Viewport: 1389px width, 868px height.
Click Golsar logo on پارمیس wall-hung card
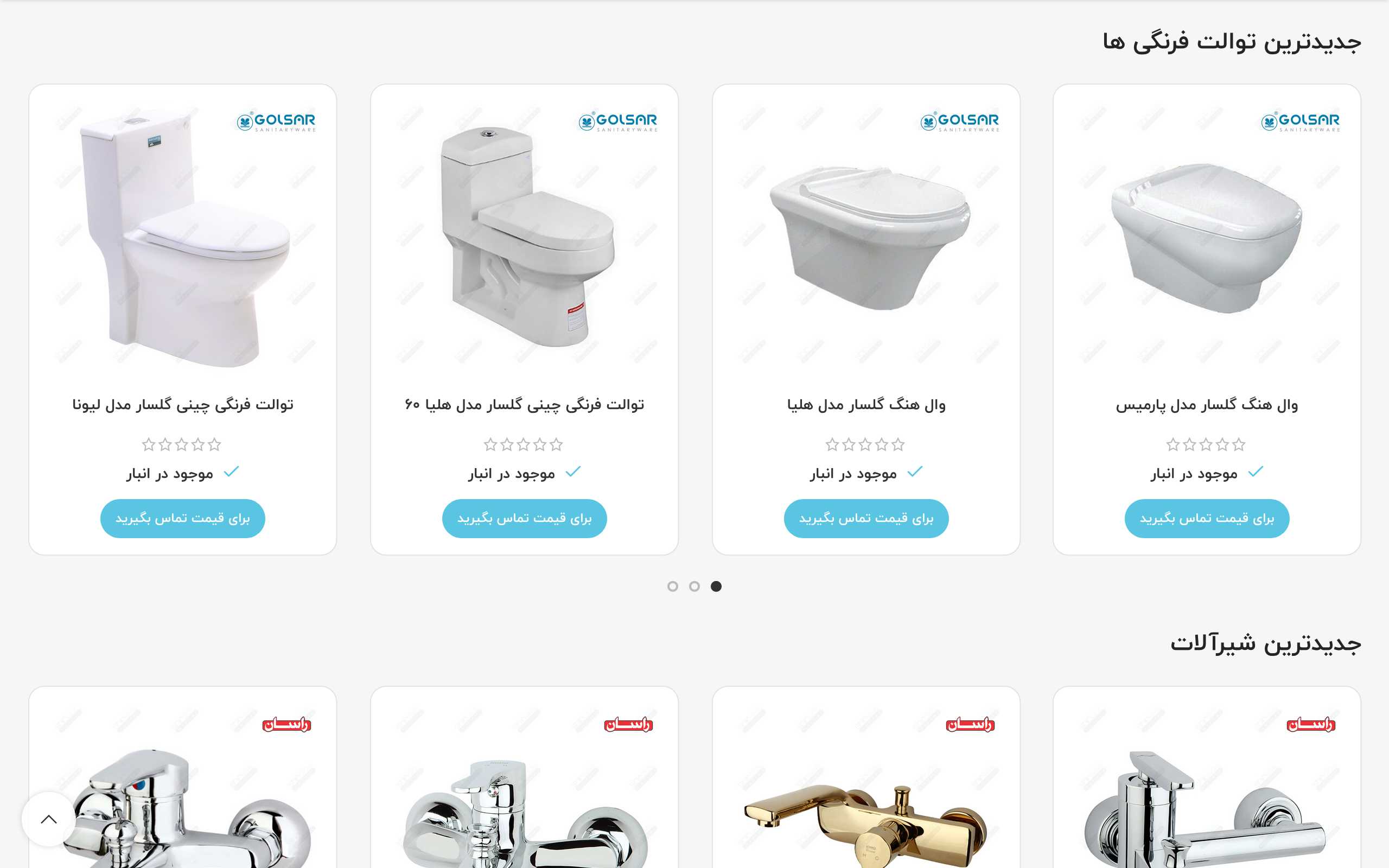tap(1301, 121)
